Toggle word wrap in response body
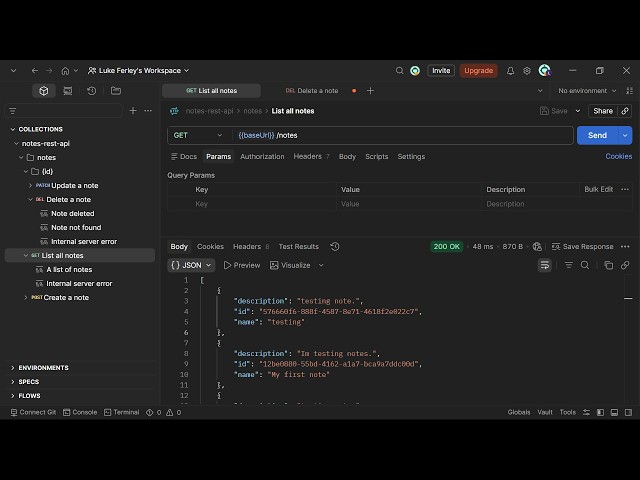 tap(544, 265)
